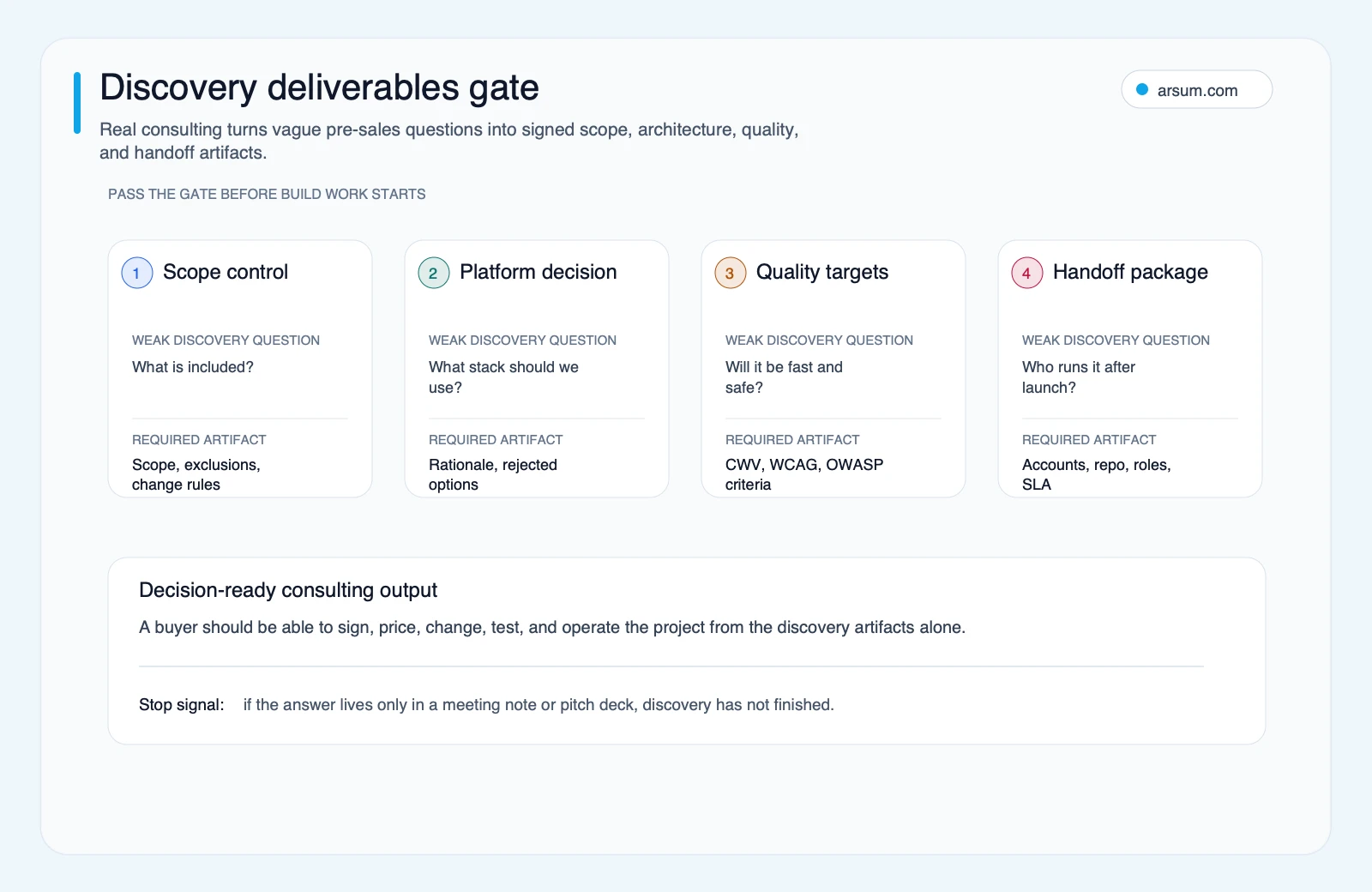Click the Decision-ready consulting output heading
Image resolution: width=1372 pixels, height=892 pixels.
point(288,590)
